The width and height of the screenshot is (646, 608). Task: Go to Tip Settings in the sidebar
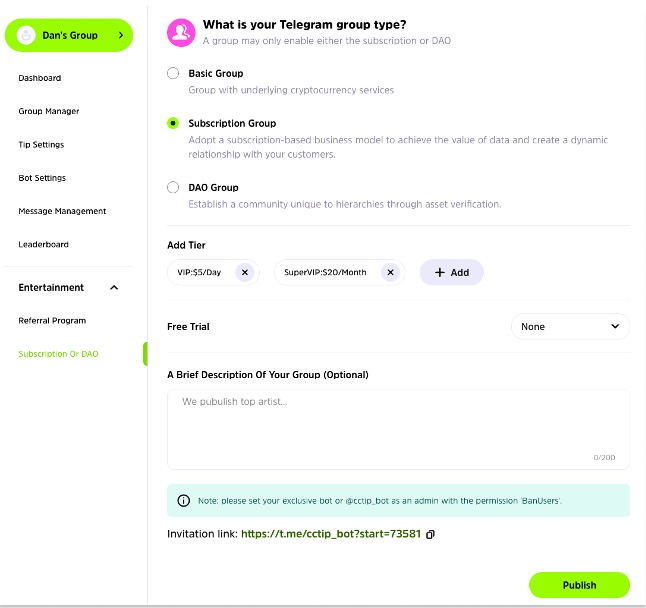point(41,145)
